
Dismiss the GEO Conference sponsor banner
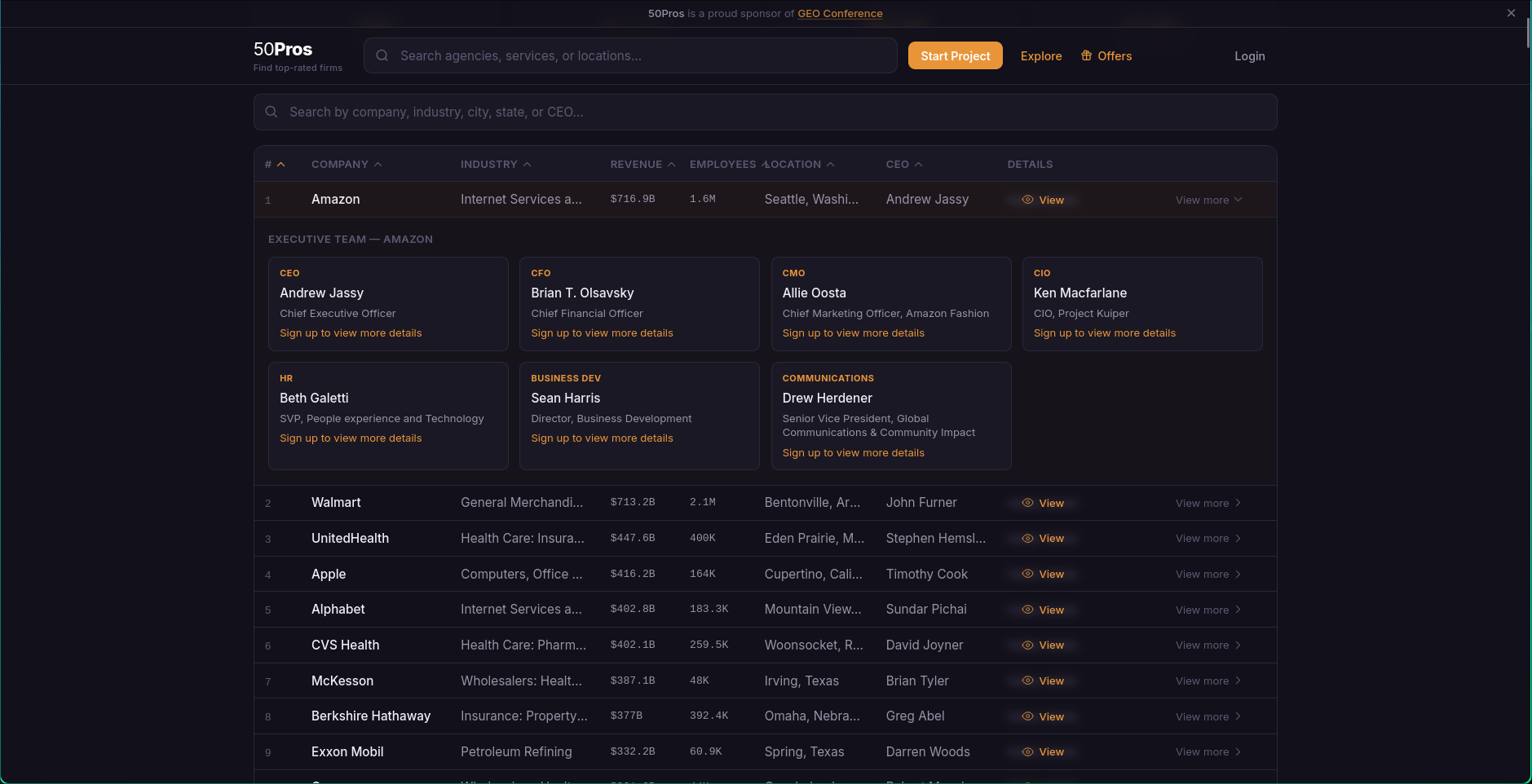[x=1511, y=13]
